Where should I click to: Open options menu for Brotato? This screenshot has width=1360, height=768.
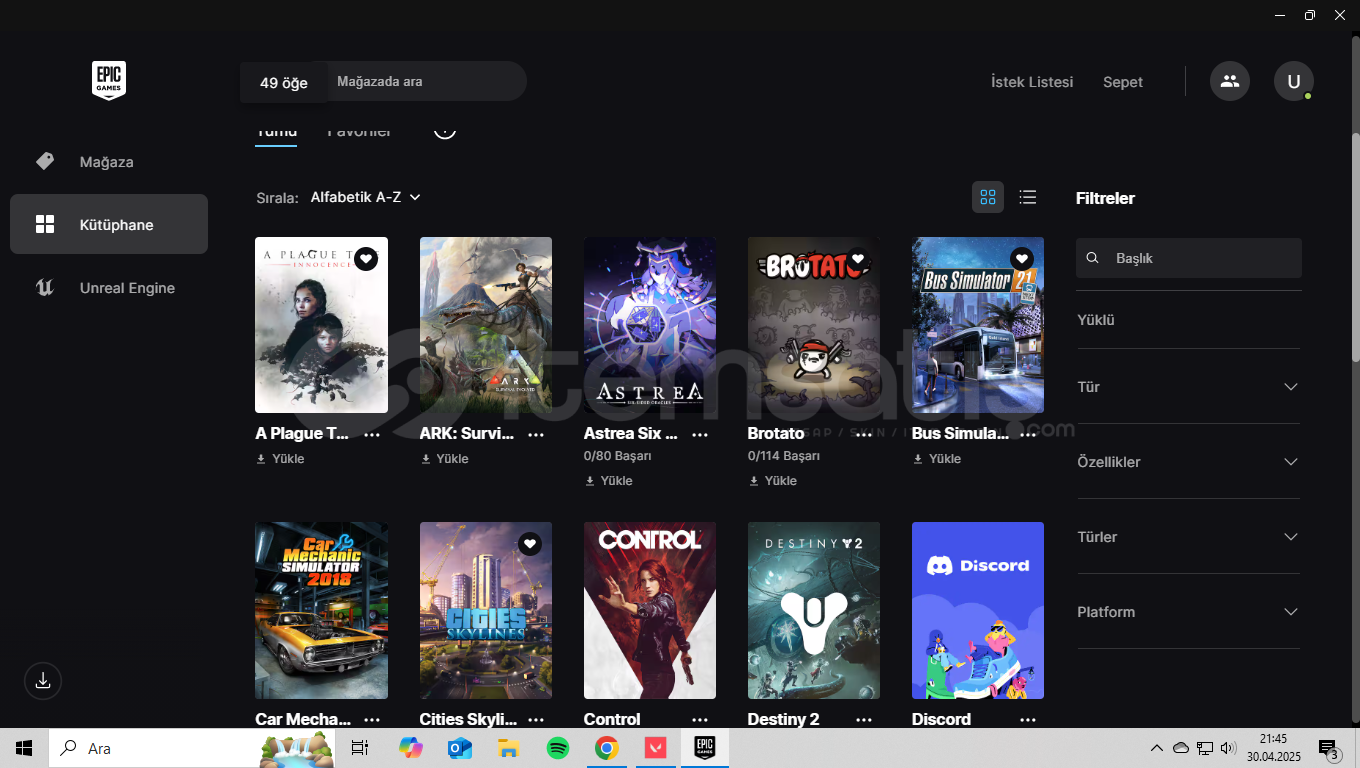click(x=864, y=434)
